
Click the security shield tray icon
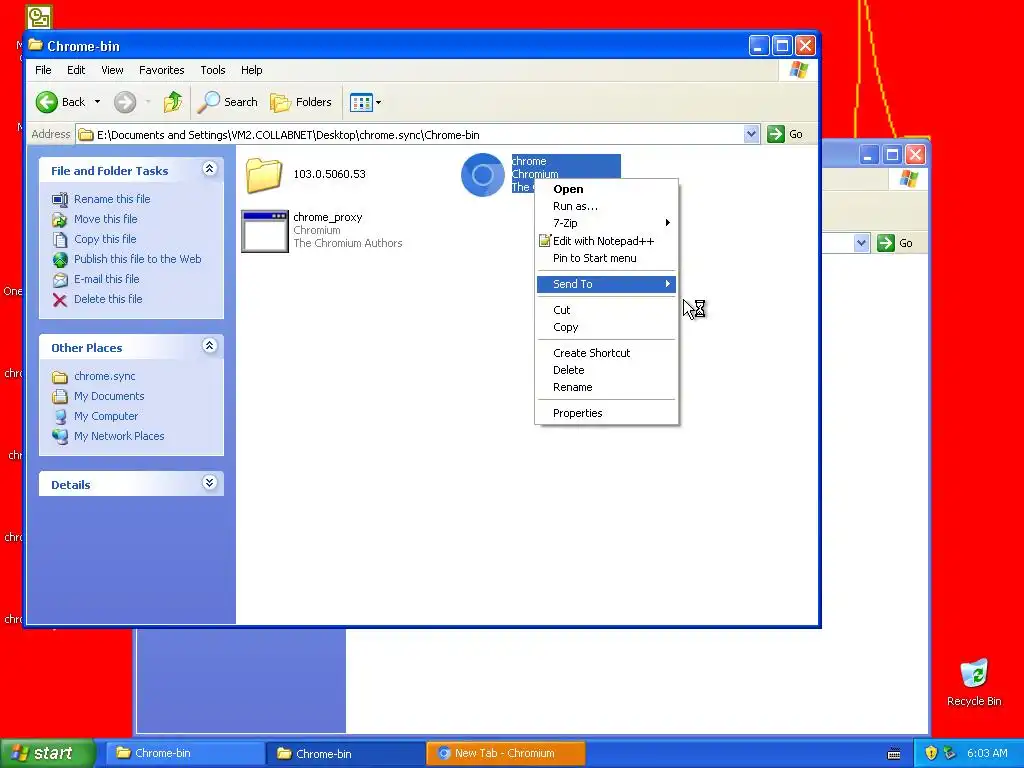tap(931, 753)
